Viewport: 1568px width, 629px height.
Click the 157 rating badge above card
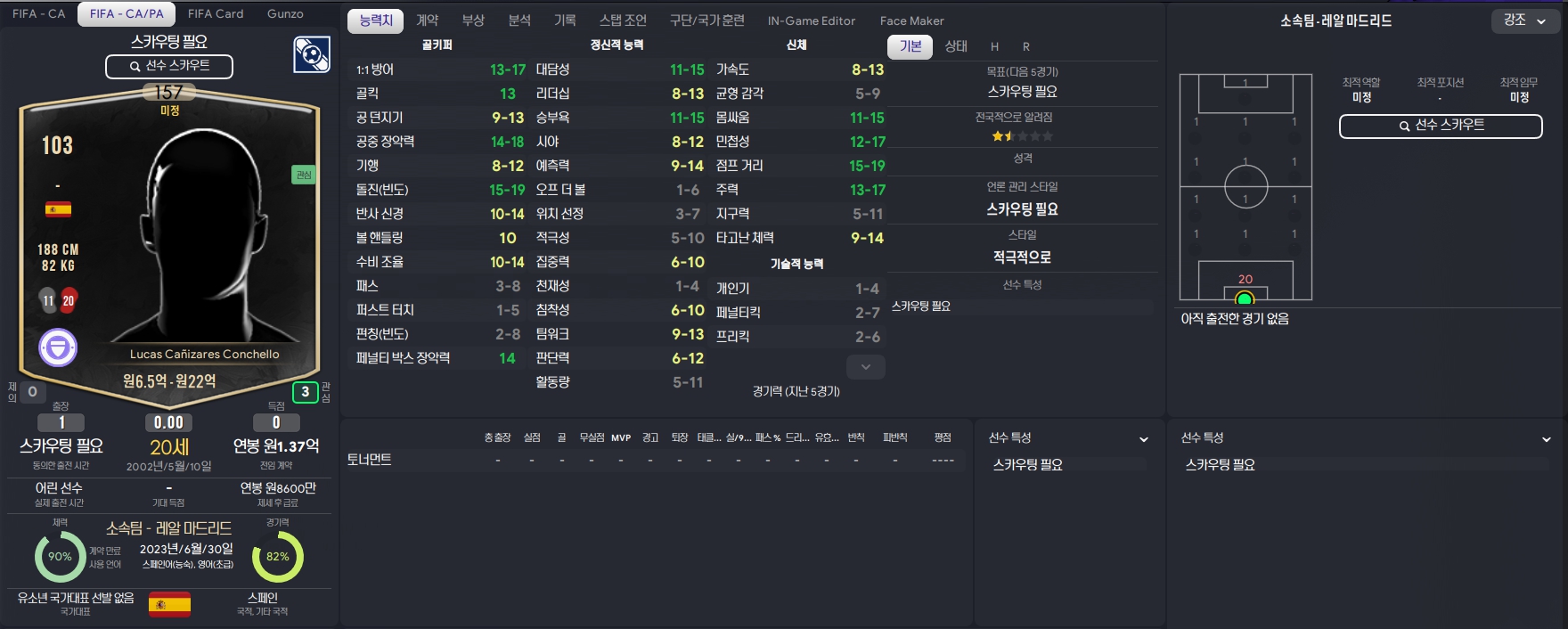point(169,92)
